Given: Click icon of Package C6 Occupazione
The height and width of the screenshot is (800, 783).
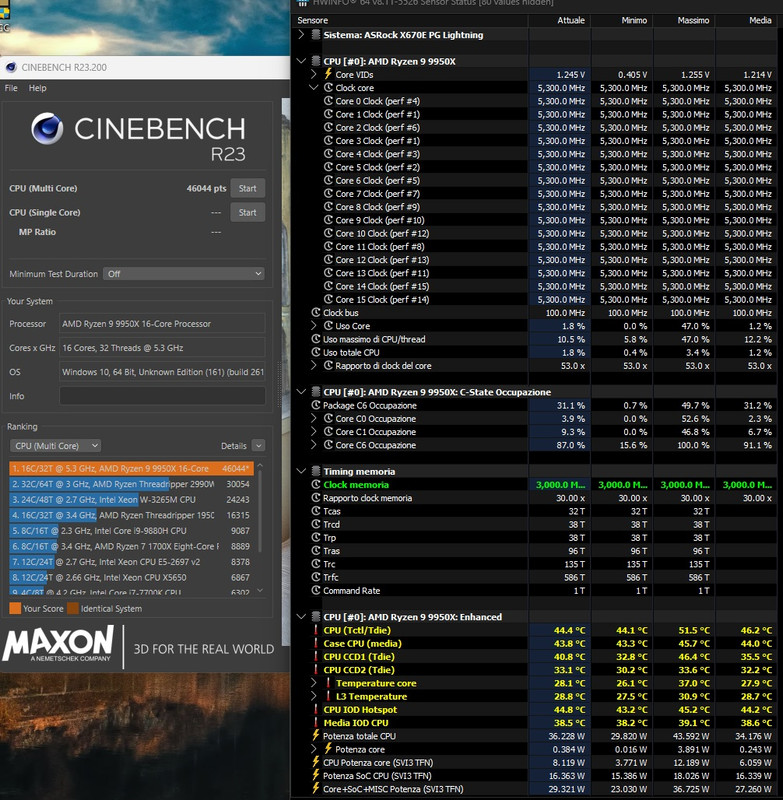Looking at the screenshot, I should (x=316, y=405).
